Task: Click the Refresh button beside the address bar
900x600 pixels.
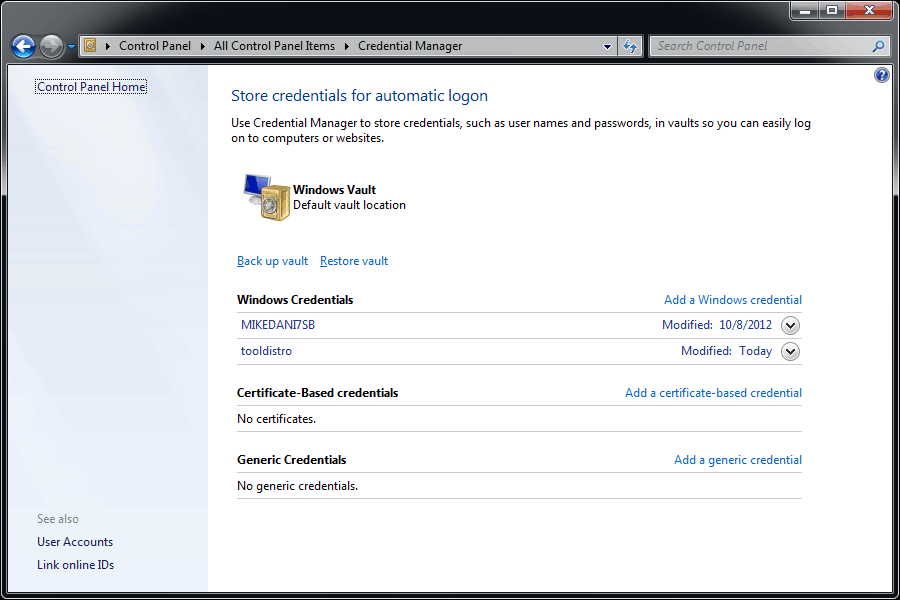Action: pos(630,46)
